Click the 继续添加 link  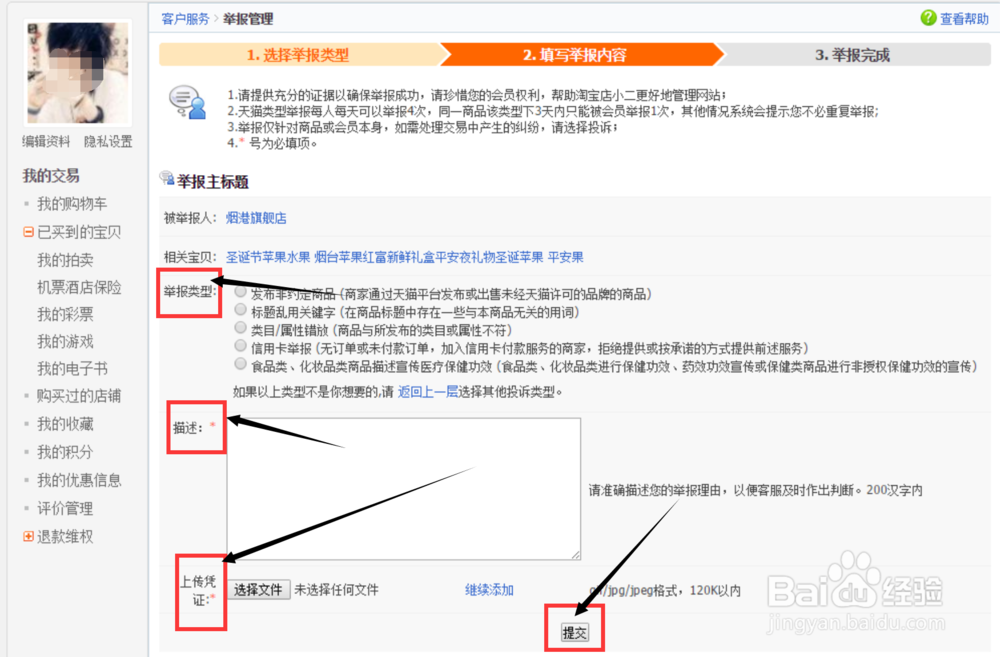489,589
